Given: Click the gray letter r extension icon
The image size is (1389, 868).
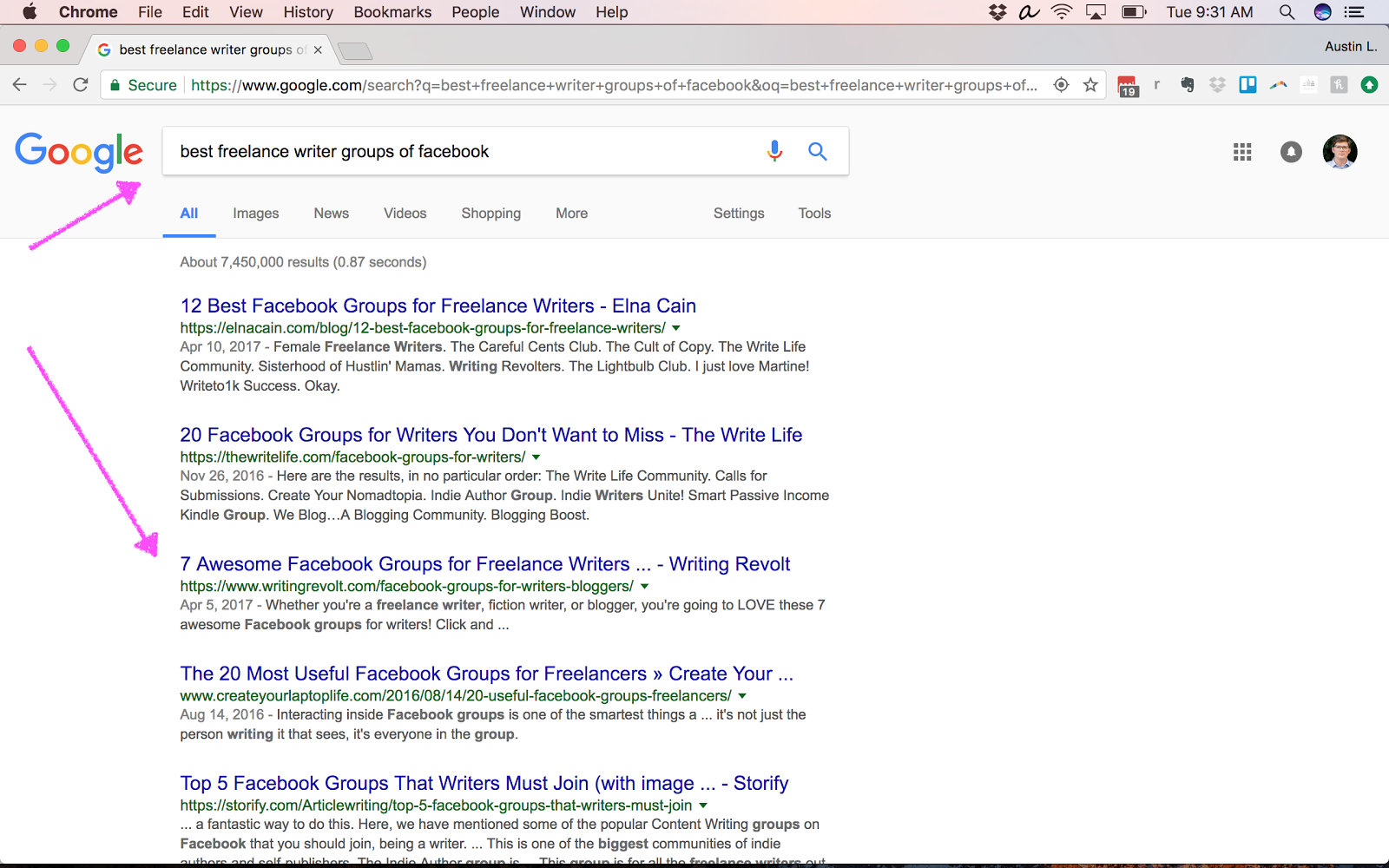Looking at the screenshot, I should (x=1156, y=84).
